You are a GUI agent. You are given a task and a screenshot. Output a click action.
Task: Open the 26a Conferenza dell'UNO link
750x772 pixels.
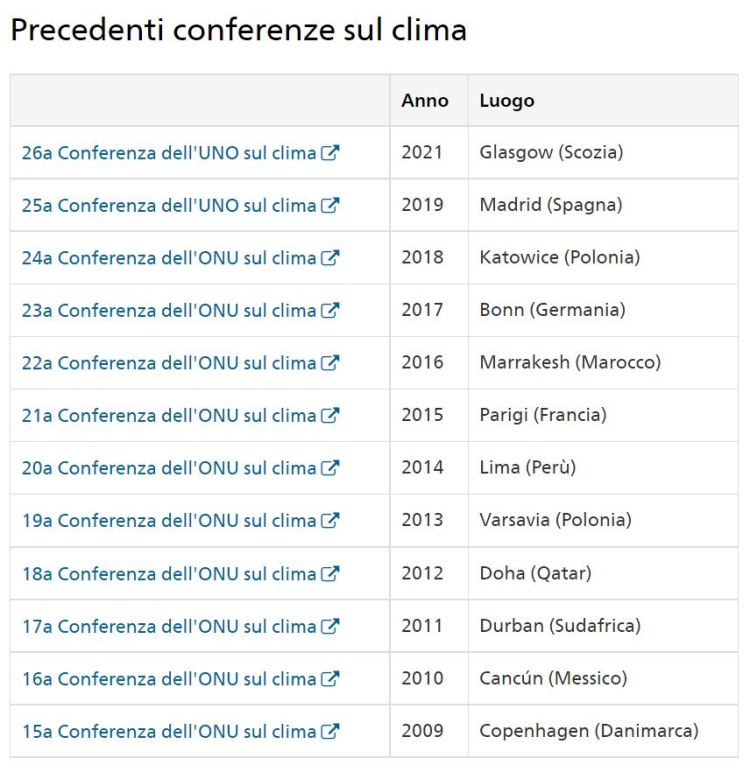pyautogui.click(x=168, y=154)
